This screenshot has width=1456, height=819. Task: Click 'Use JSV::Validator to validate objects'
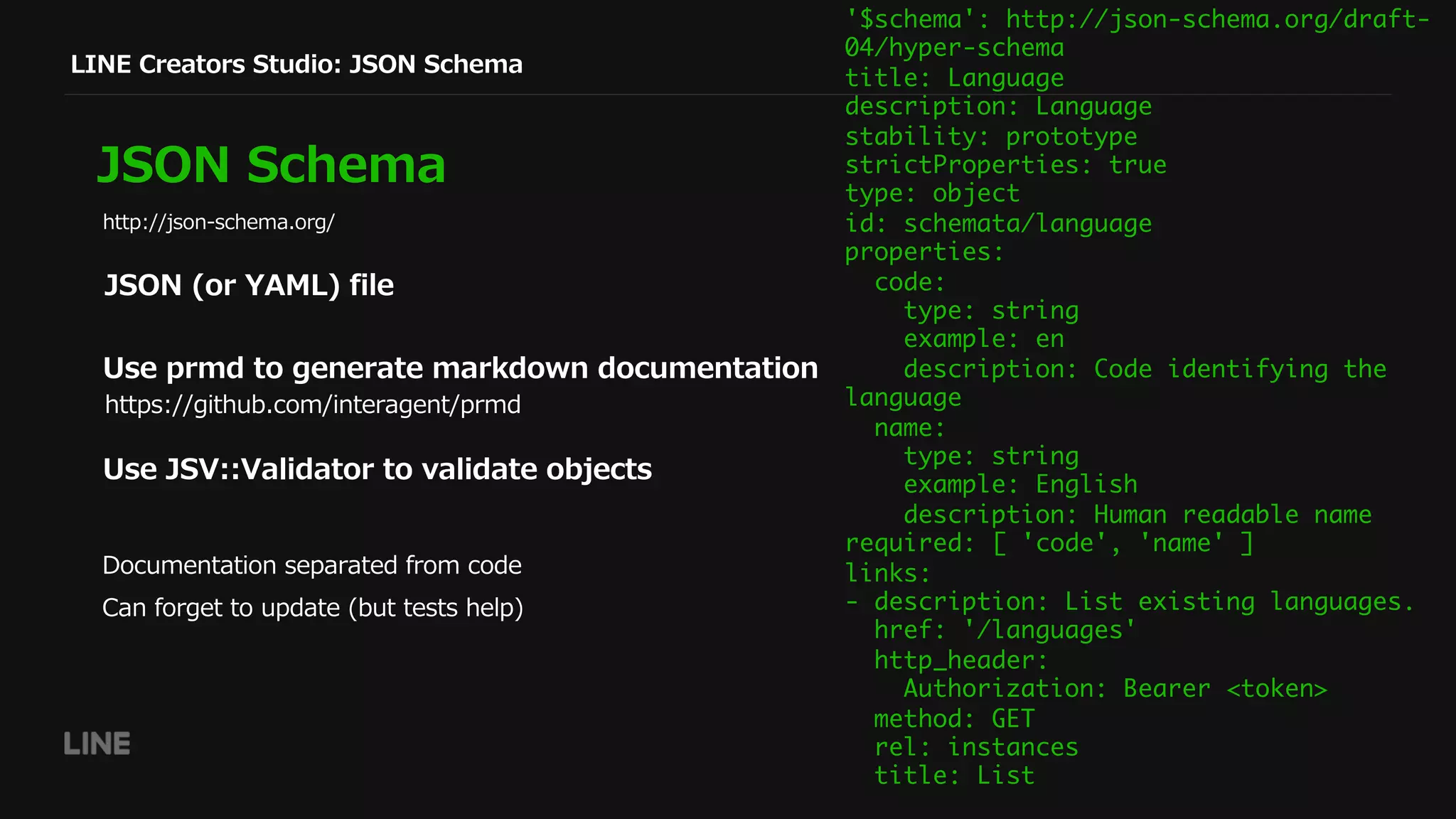point(378,469)
